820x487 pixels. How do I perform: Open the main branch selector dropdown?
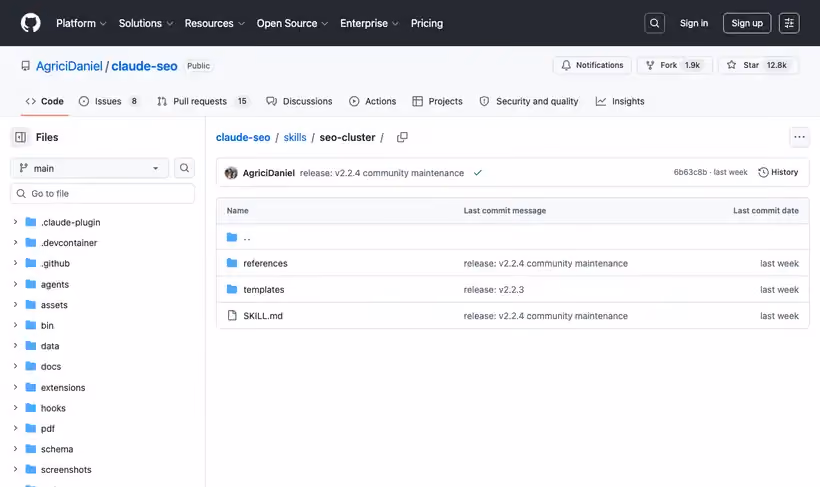pyautogui.click(x=89, y=168)
